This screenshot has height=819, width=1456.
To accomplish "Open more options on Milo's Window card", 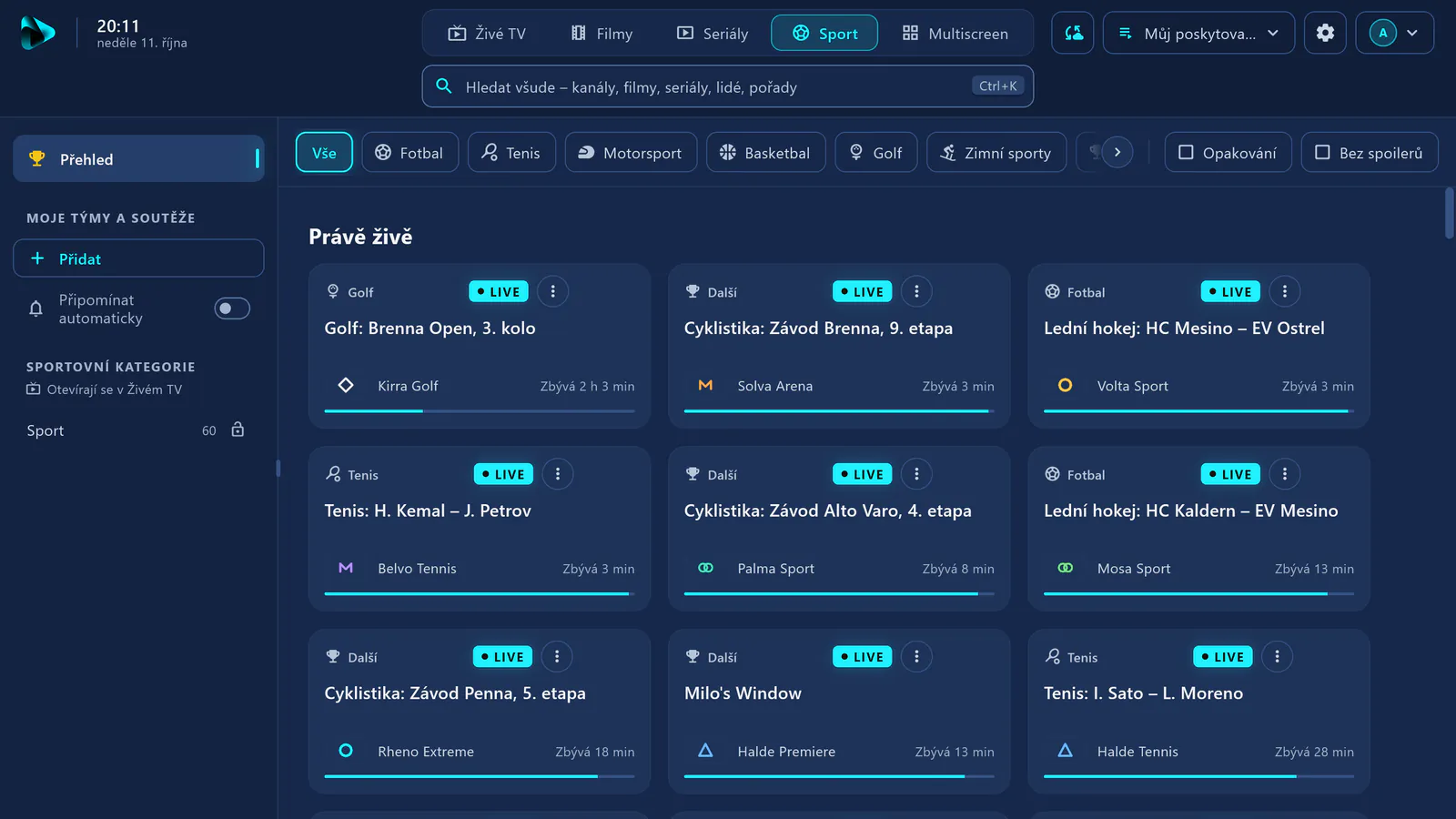I will click(916, 657).
